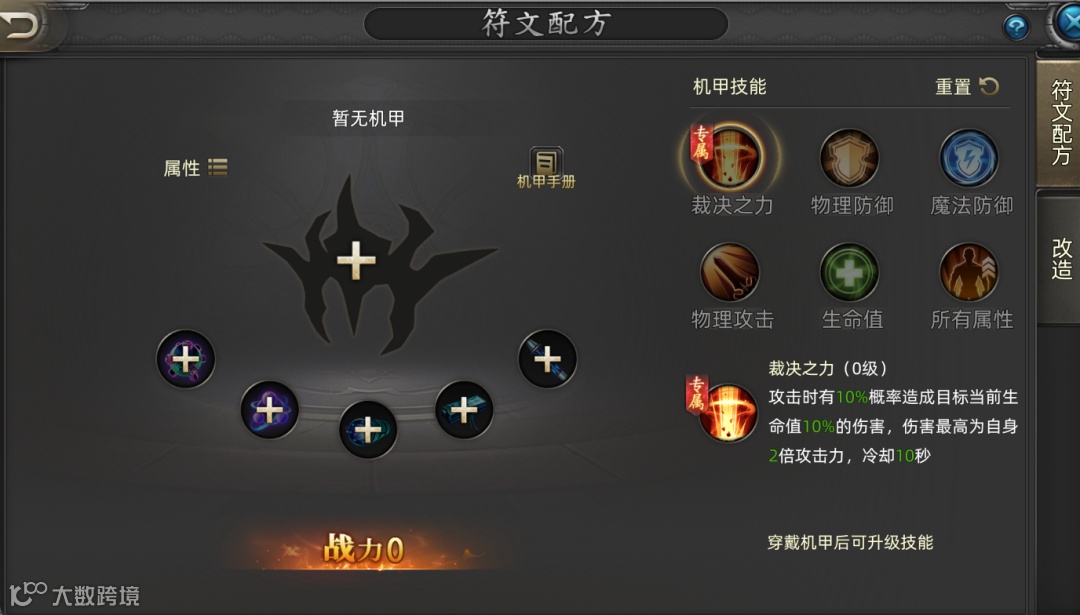Switch to the 改造 side tab

pos(1059,259)
